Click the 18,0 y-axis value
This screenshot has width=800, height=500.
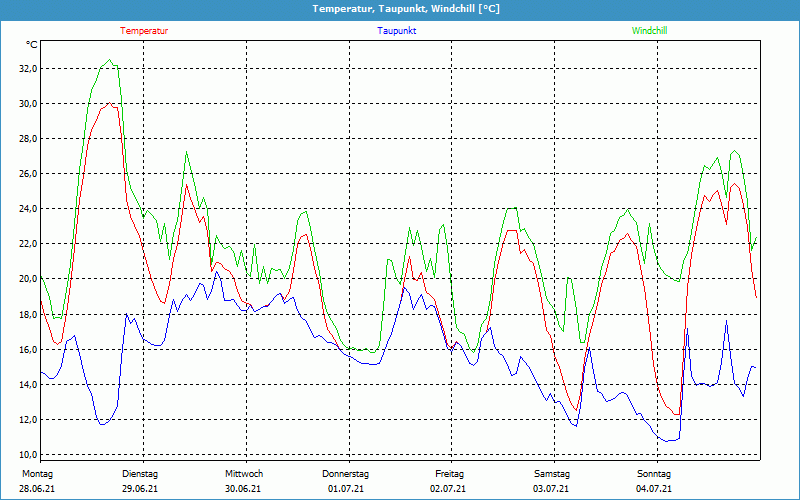(x=28, y=314)
